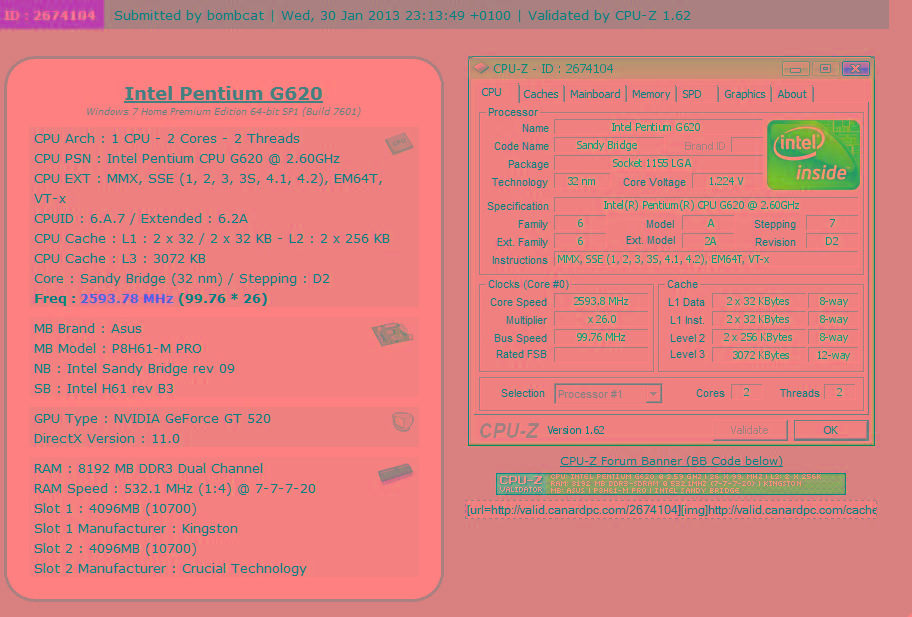Select the Graphics tab

pyautogui.click(x=744, y=94)
